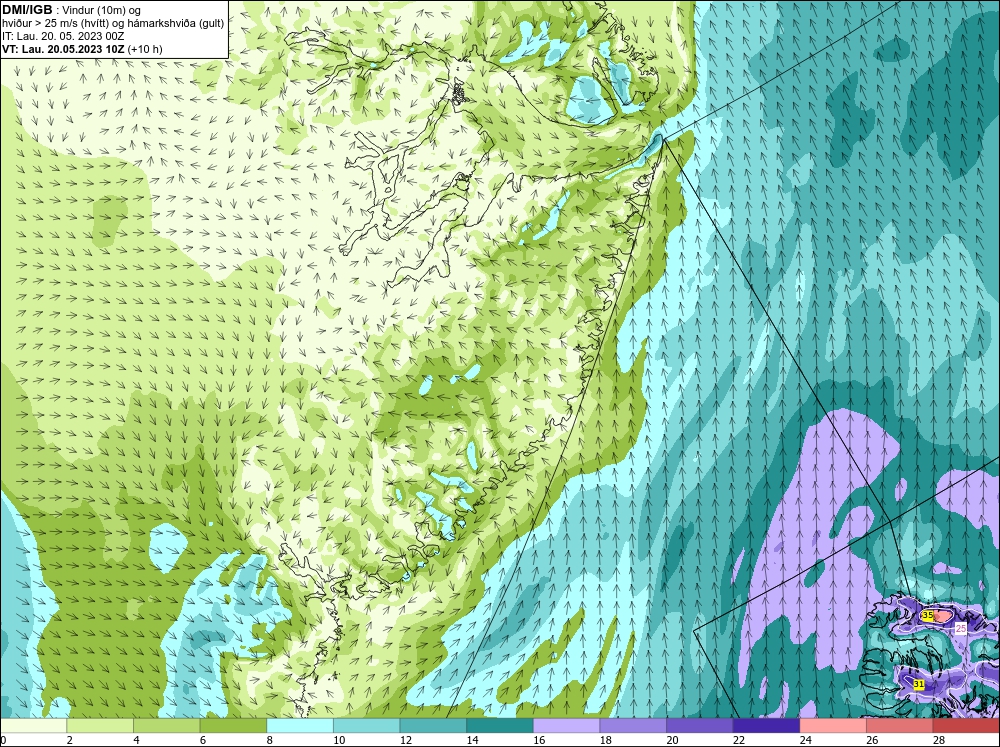
Task: Click the white gust contour label 25
Action: click(960, 628)
